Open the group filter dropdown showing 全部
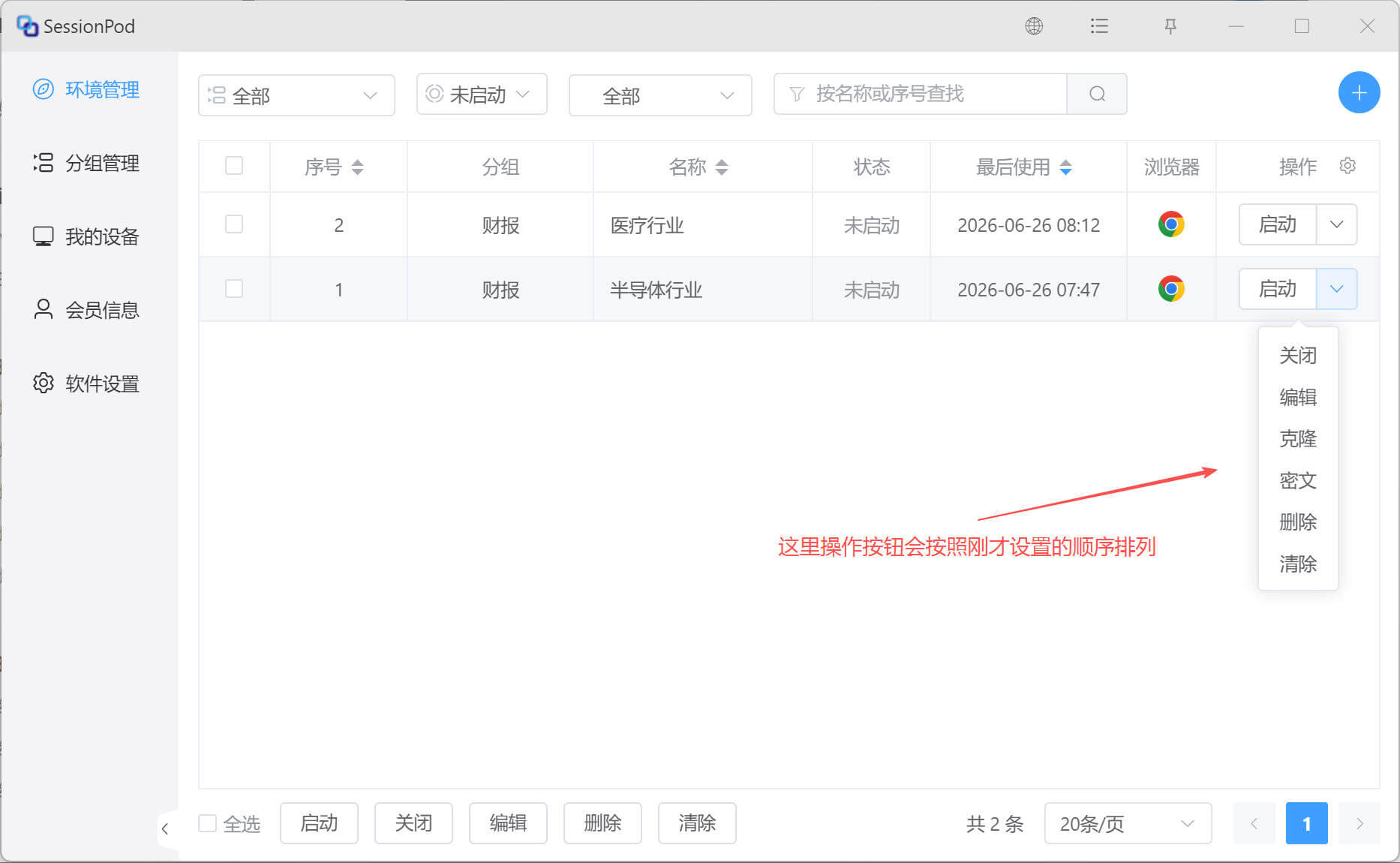Viewport: 1400px width, 863px height. click(296, 95)
